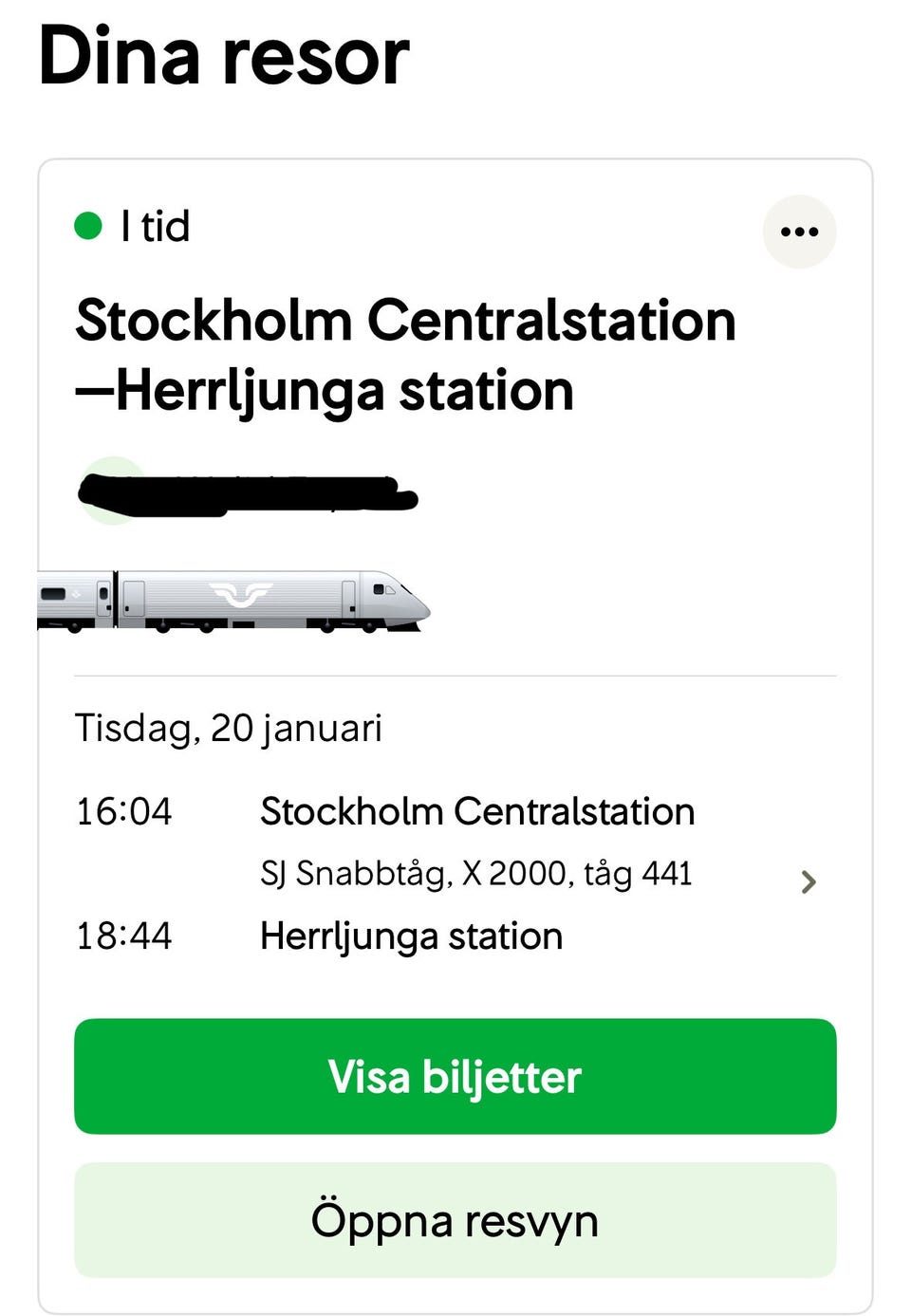Screen dimensions: 911x1316
Task: Click the green on-time status dot
Action: point(88,226)
